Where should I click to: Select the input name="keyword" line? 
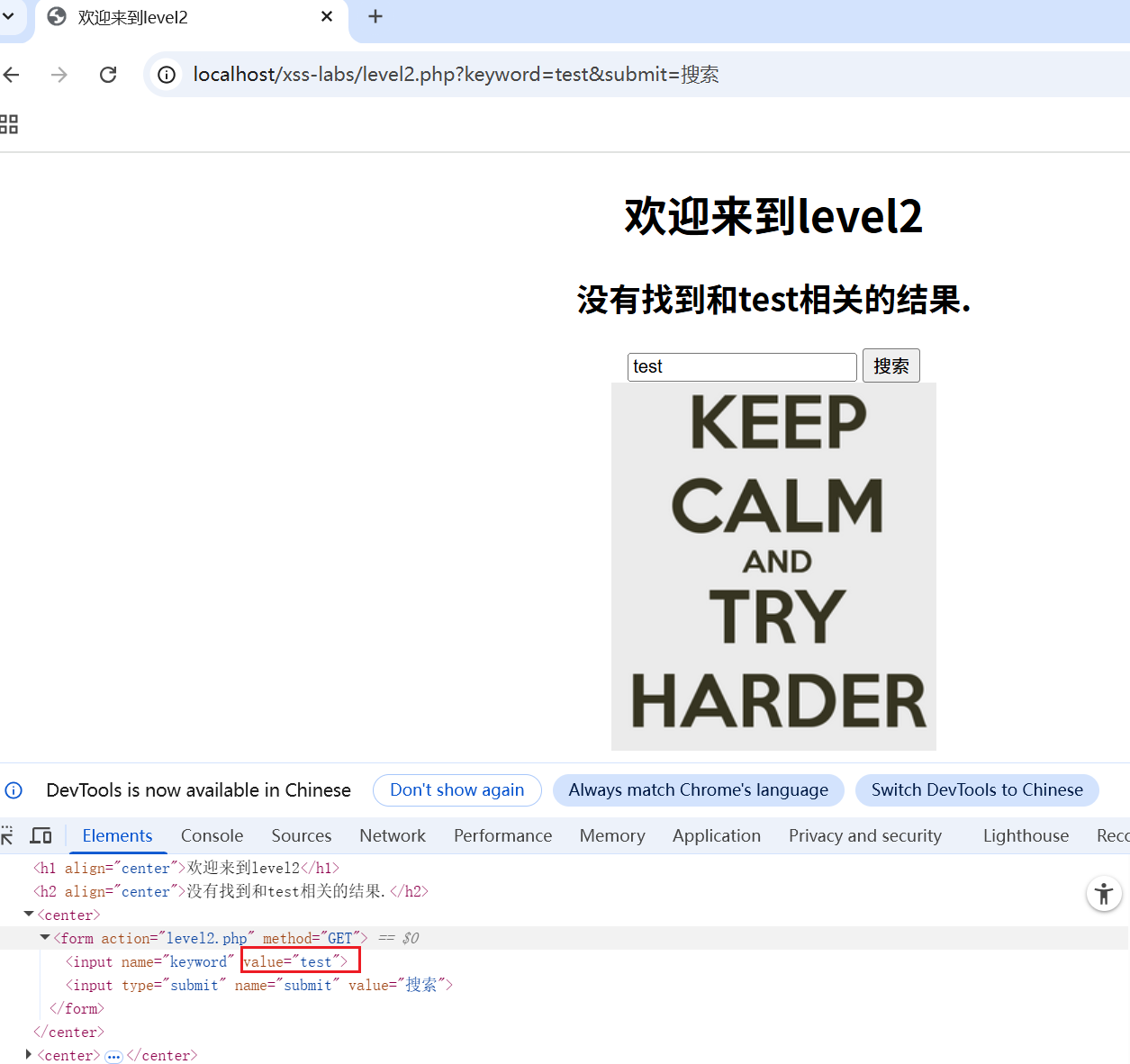(206, 961)
